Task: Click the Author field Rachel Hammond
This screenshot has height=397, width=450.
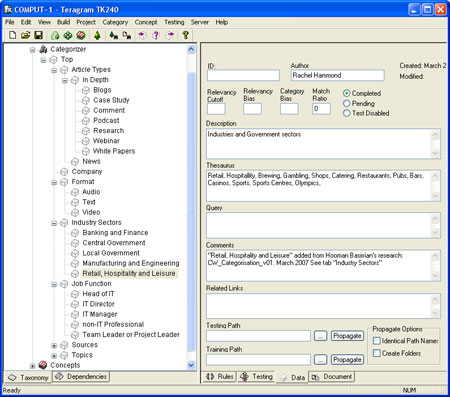Action: [337, 75]
